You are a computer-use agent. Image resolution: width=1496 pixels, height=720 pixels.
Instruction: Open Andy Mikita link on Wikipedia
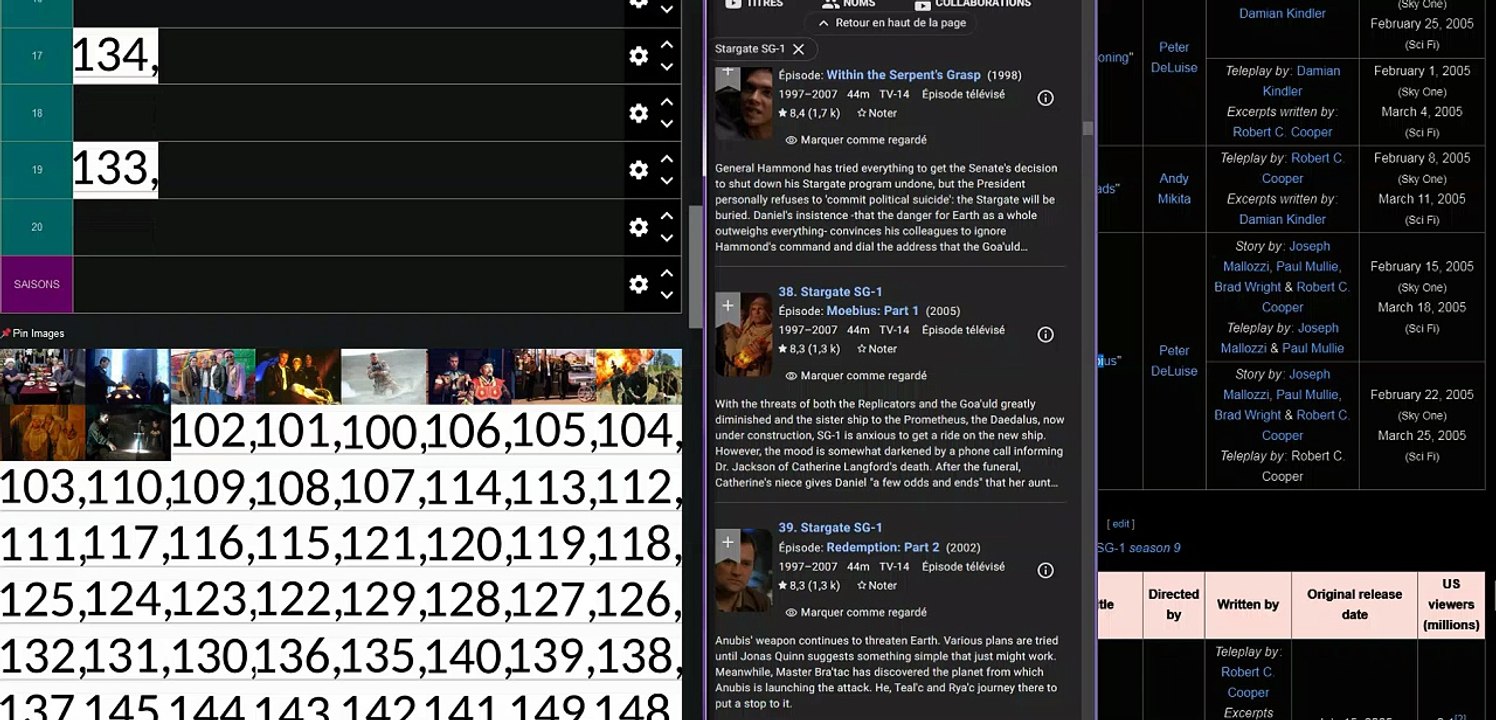point(1174,188)
